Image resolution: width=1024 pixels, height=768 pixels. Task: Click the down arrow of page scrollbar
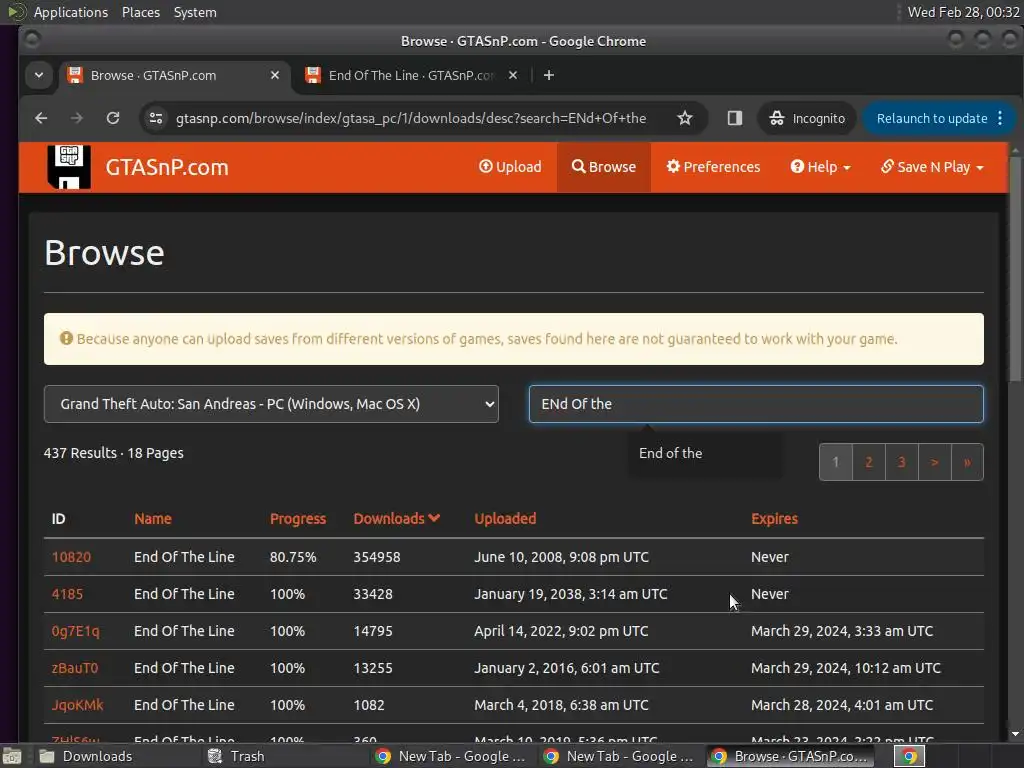pyautogui.click(x=1015, y=734)
